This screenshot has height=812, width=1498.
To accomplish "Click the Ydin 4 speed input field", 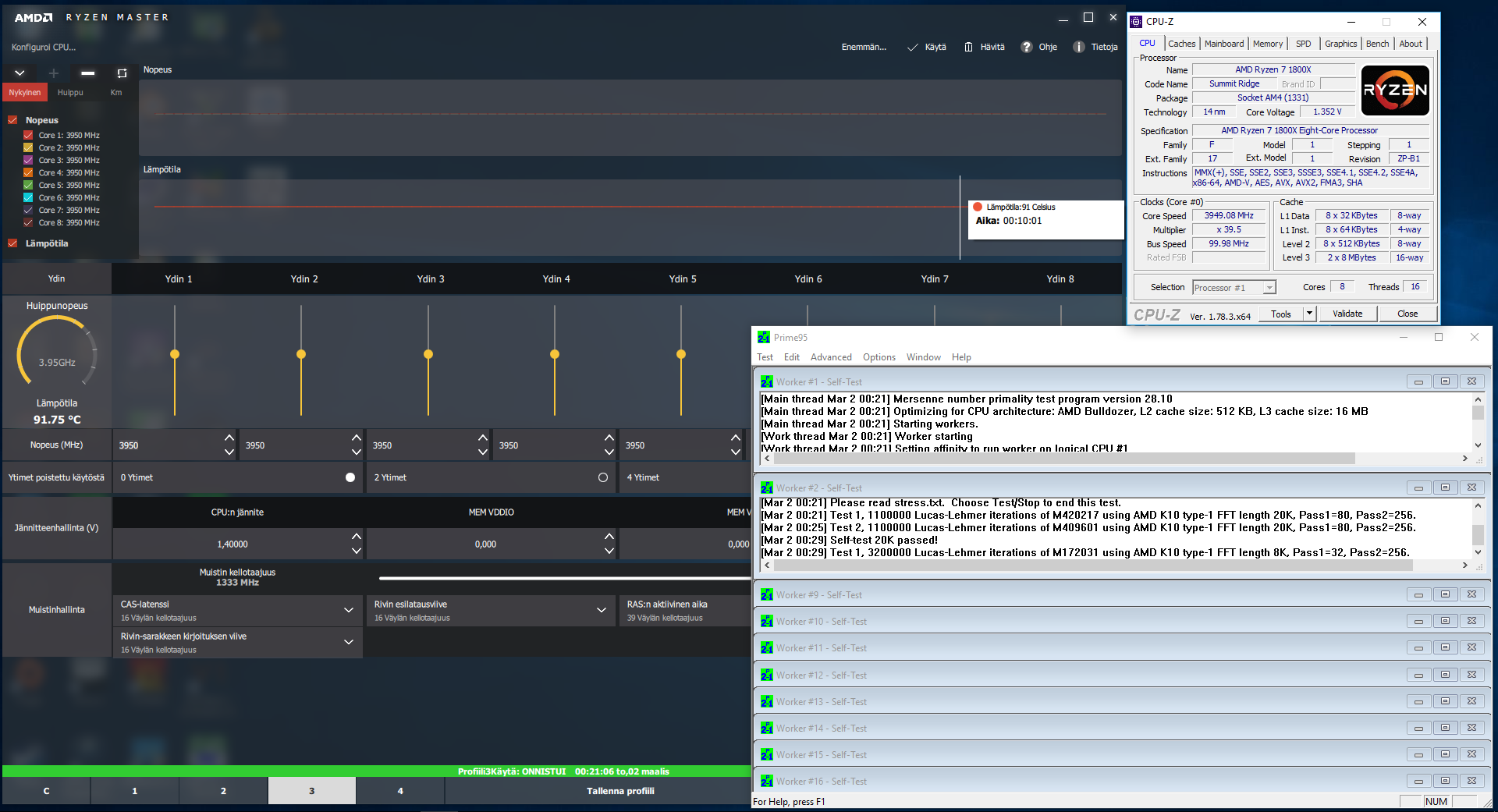I will [x=547, y=445].
